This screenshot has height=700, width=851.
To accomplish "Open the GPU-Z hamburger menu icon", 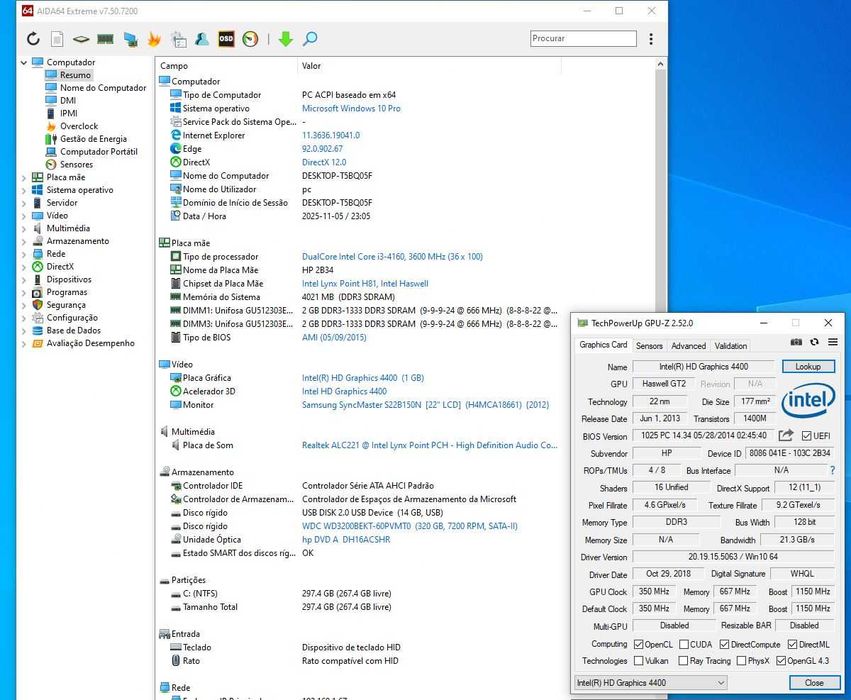I will pyautogui.click(x=832, y=342).
